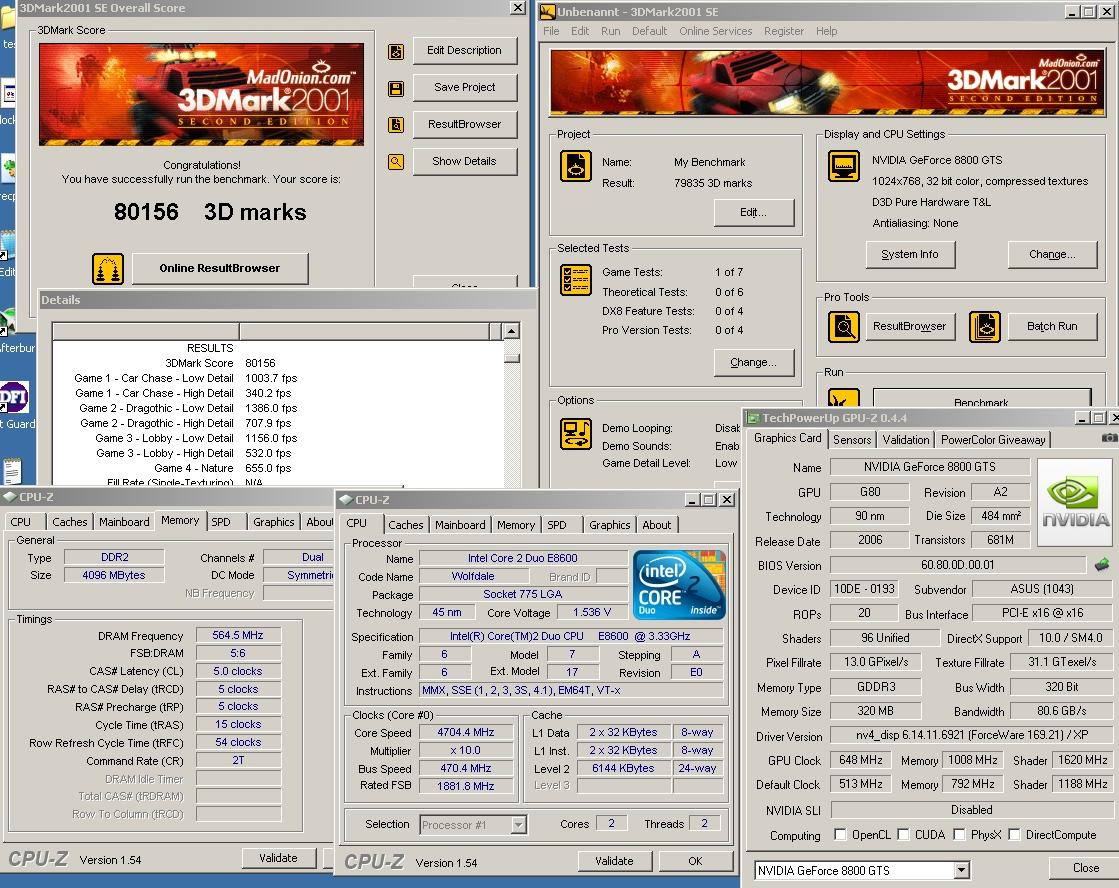
Task: Click the Benchmark button in Run section
Action: tap(982, 400)
